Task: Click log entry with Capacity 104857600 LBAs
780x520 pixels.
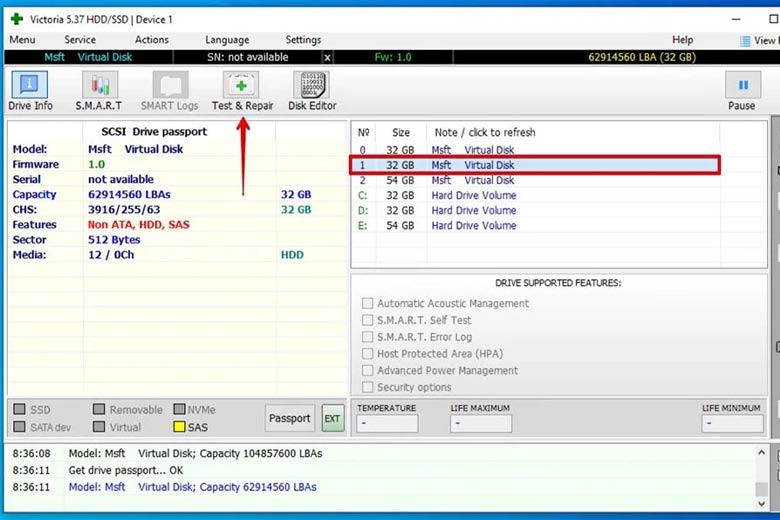Action: (x=195, y=453)
